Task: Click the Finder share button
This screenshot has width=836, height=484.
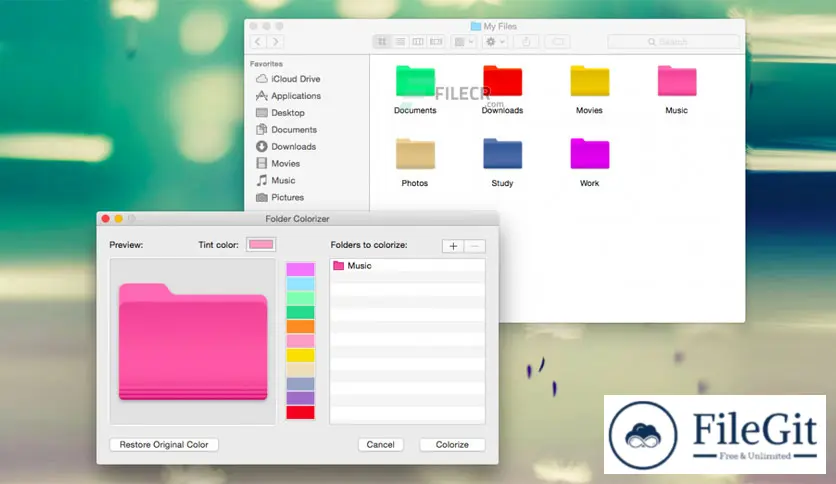Action: (526, 42)
